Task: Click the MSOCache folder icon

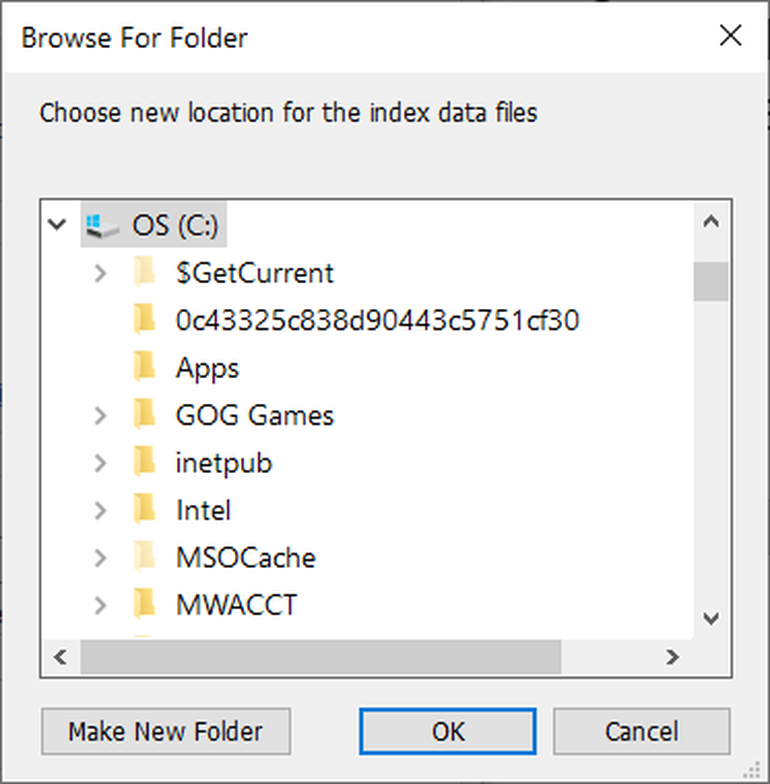Action: (145, 557)
